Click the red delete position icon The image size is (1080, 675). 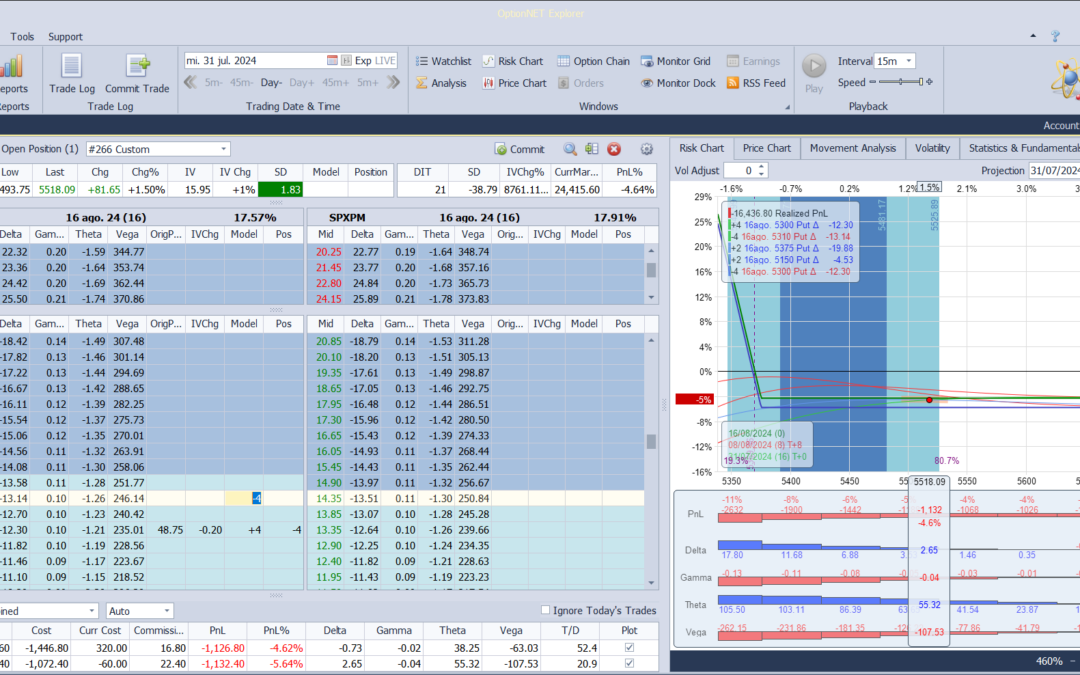click(x=614, y=149)
